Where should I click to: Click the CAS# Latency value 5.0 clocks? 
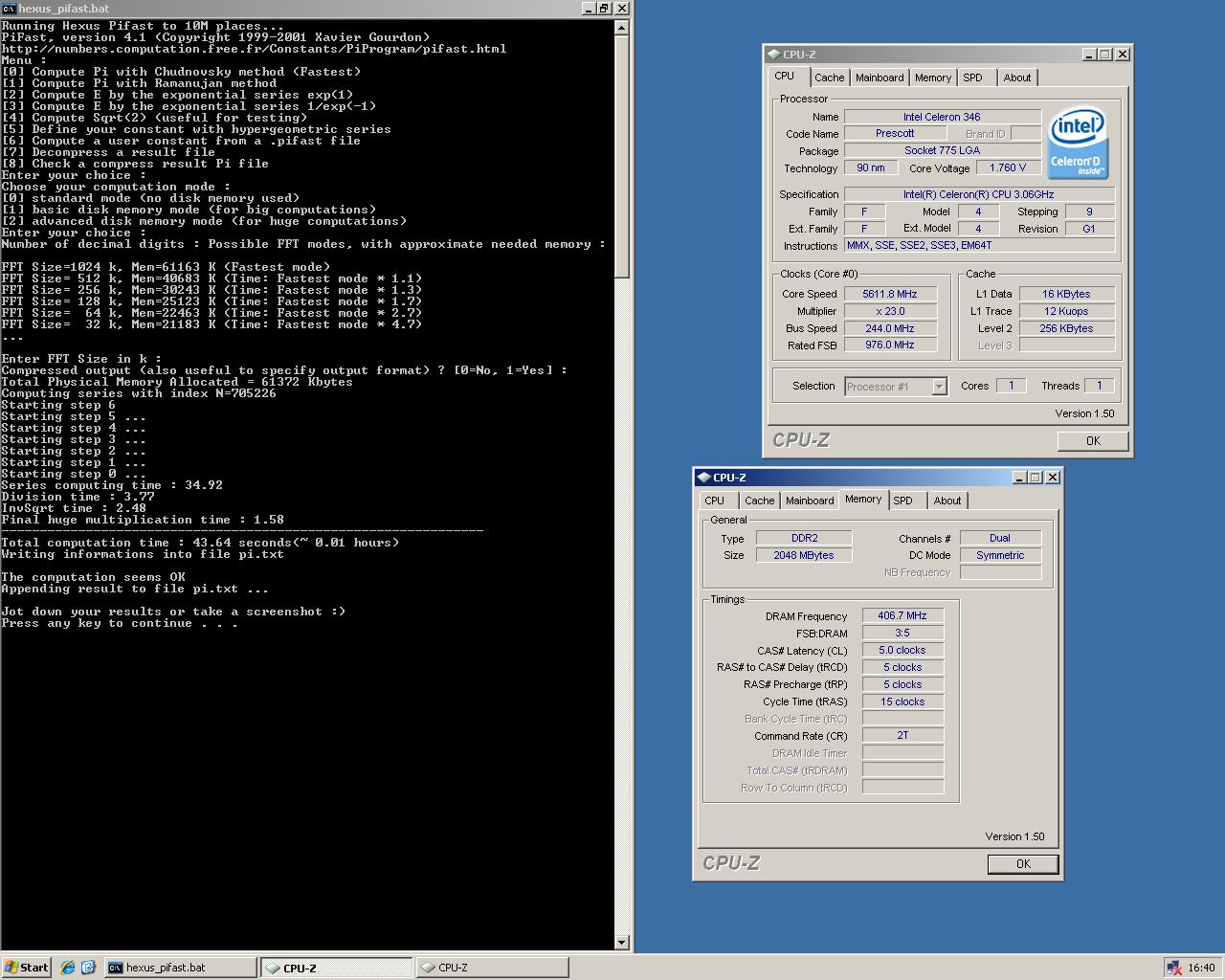(x=902, y=651)
